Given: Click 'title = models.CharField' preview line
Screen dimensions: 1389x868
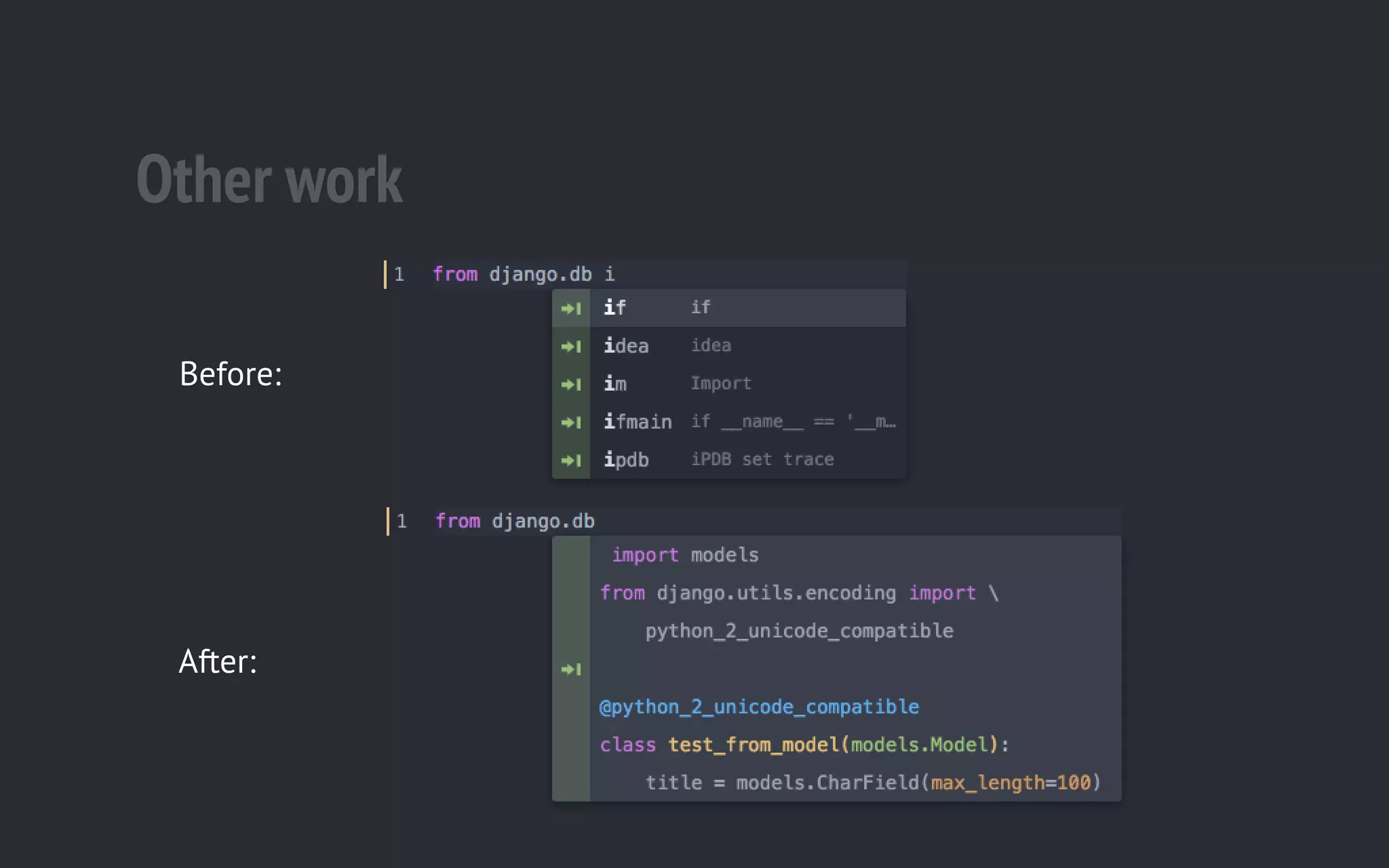Looking at the screenshot, I should [x=872, y=783].
